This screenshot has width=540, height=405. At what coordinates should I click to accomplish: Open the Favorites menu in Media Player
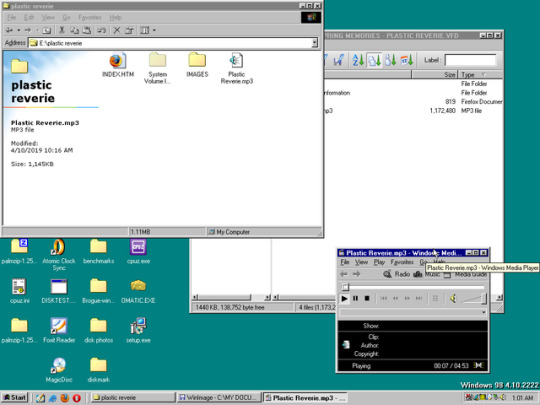(x=402, y=262)
